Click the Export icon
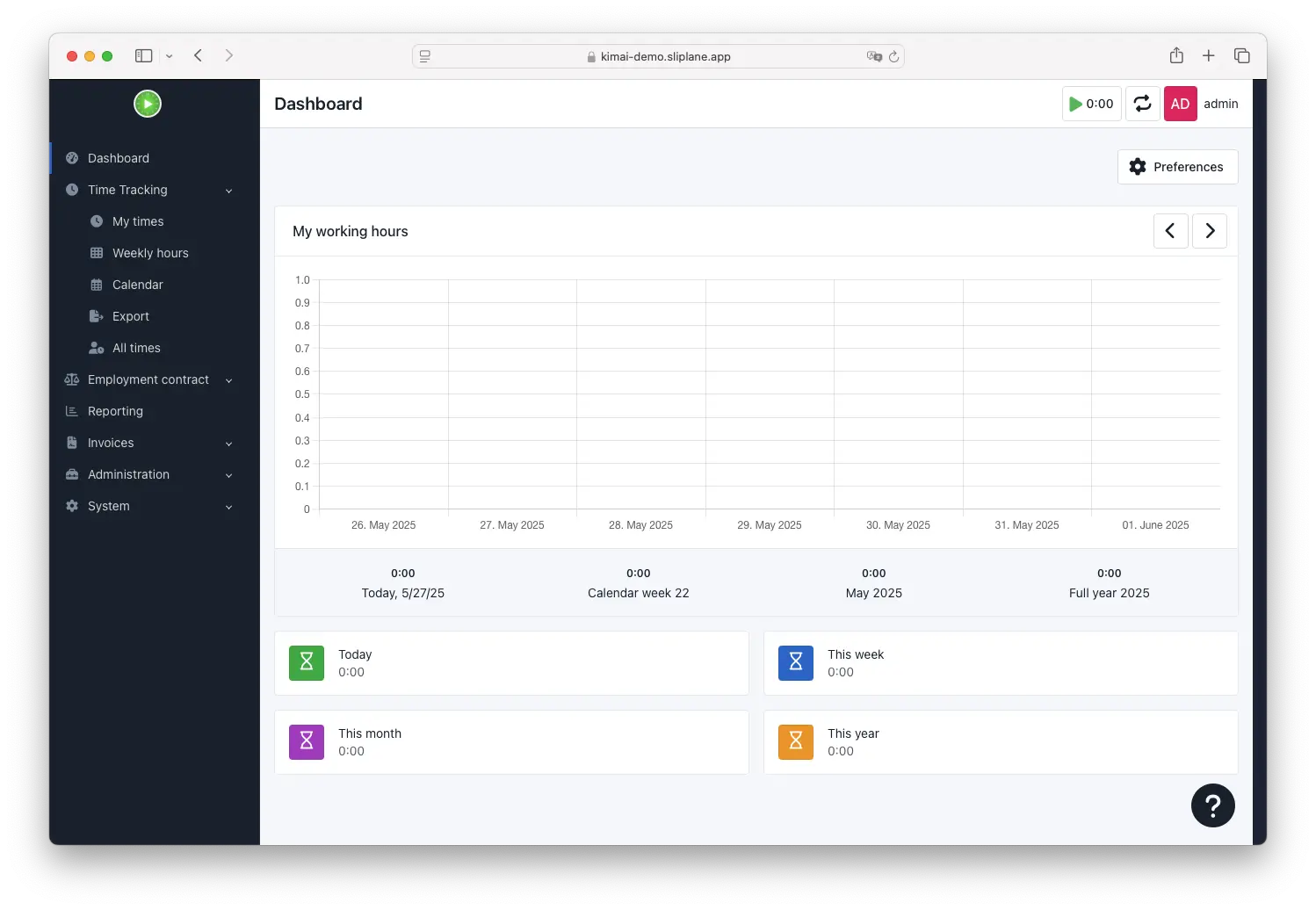This screenshot has height=910, width=1316. [97, 315]
